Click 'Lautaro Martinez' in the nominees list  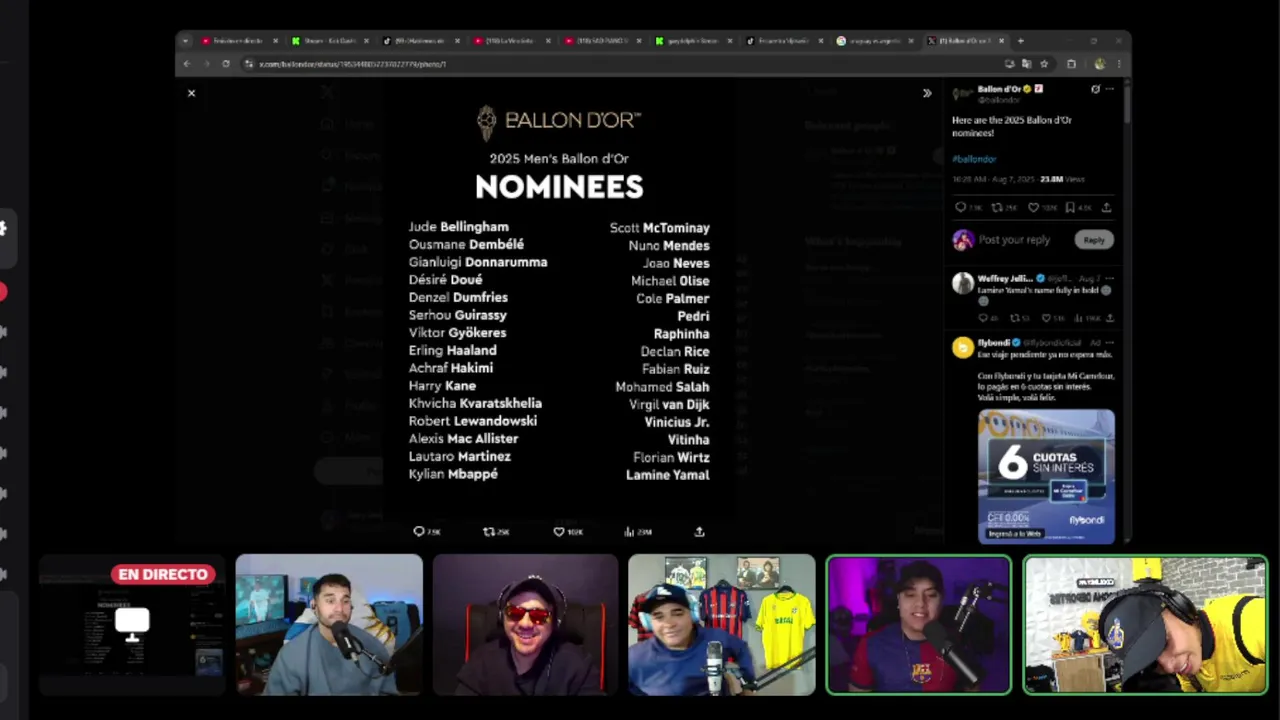tap(460, 456)
